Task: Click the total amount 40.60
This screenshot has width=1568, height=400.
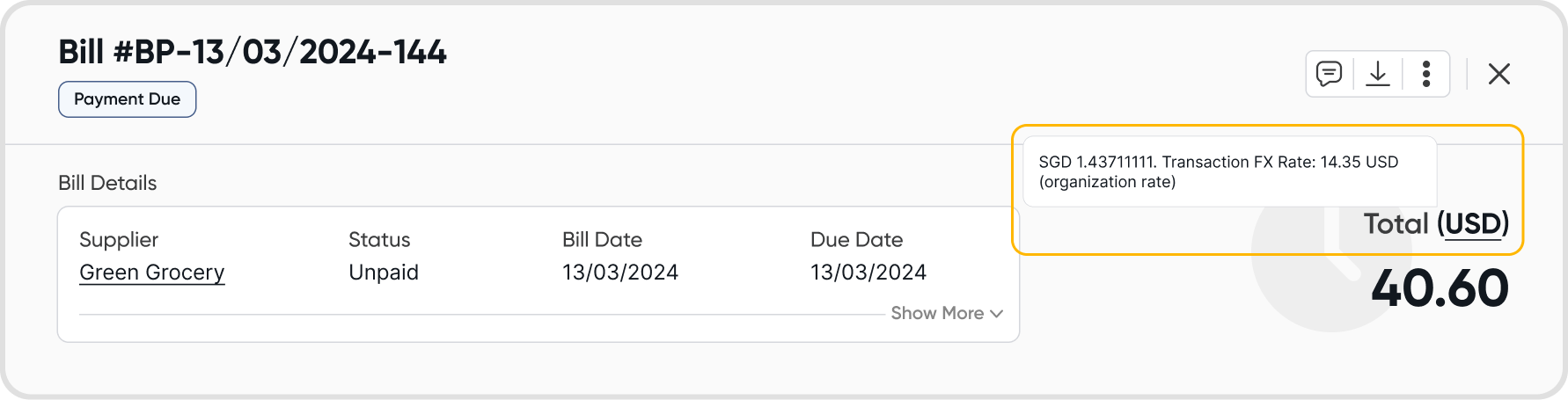Action: (x=1440, y=288)
